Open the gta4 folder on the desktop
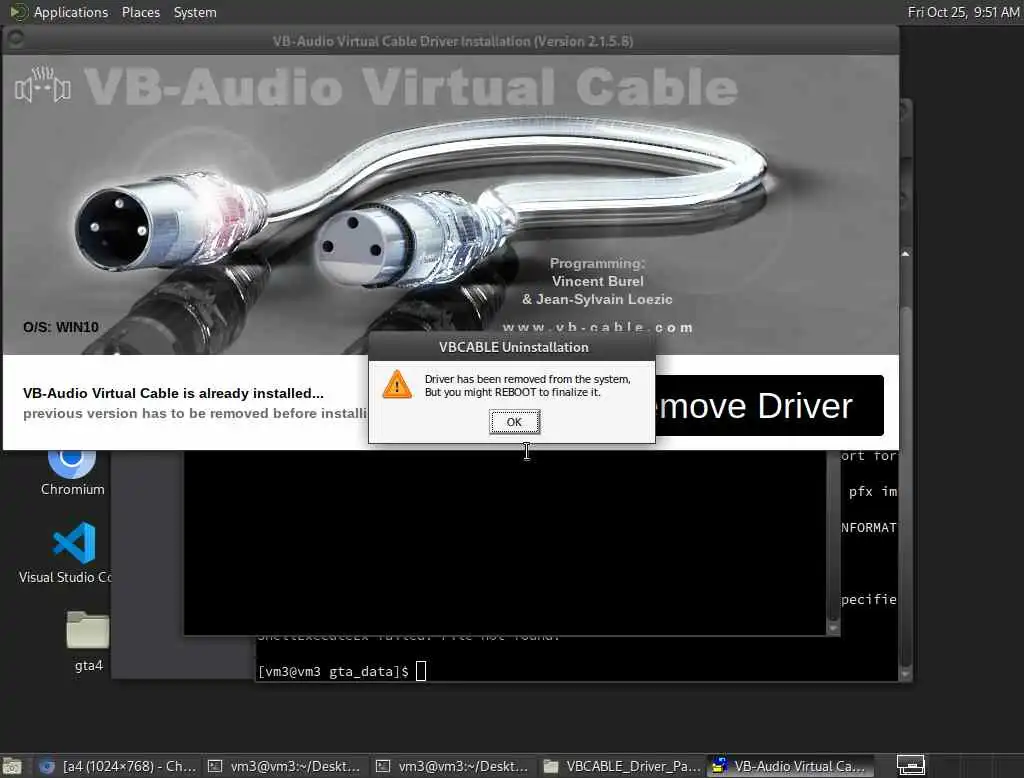Screen dimensions: 1024x778 (88, 641)
